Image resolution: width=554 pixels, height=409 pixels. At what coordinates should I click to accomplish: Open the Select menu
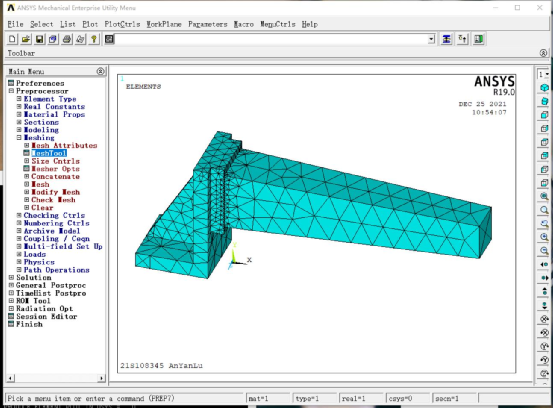tap(42, 24)
